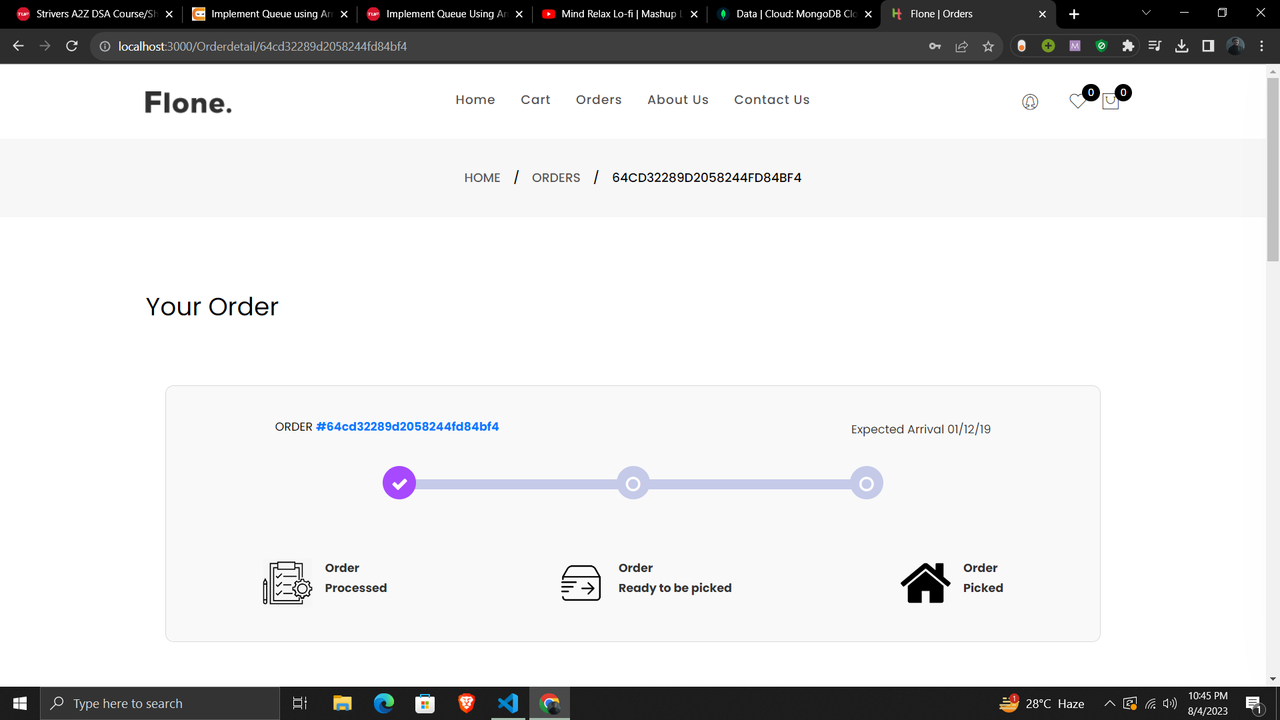Viewport: 1280px width, 720px height.
Task: Open Contact Us in the navigation menu
Action: [x=772, y=100]
